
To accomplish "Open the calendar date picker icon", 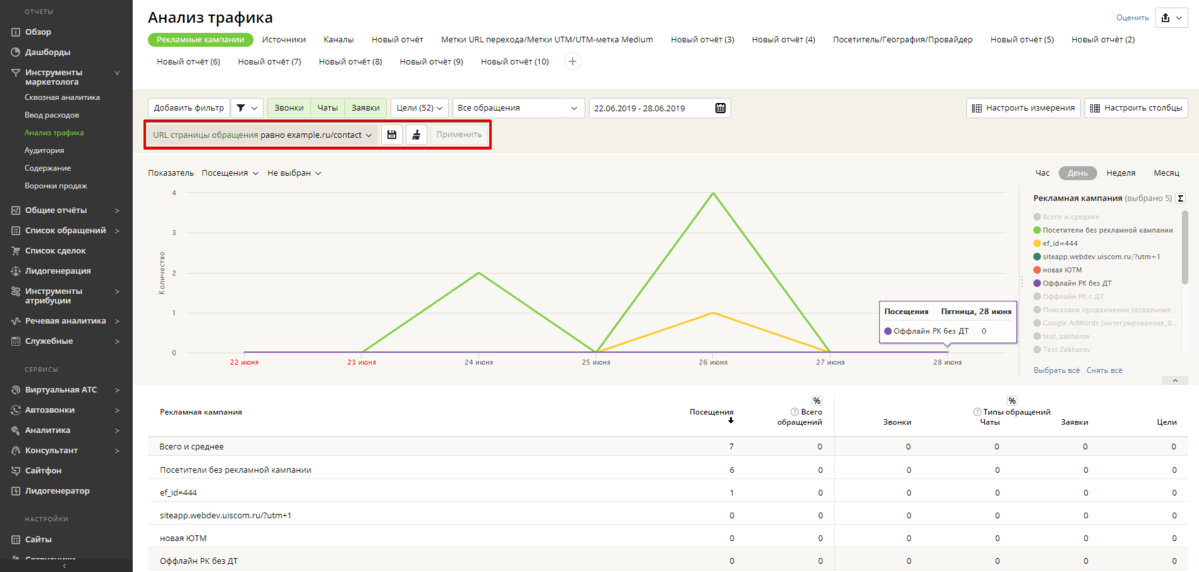I will (720, 108).
